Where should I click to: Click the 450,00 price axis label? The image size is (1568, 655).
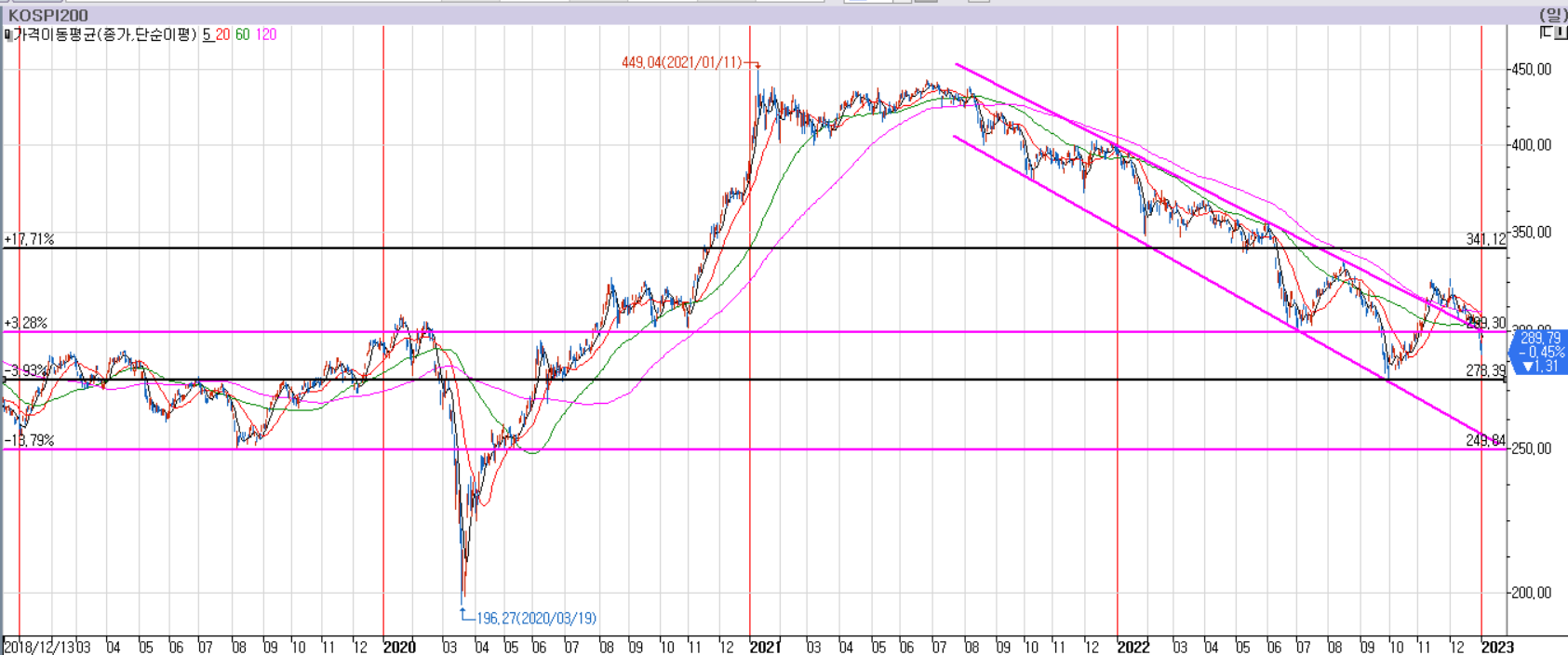click(x=1532, y=69)
